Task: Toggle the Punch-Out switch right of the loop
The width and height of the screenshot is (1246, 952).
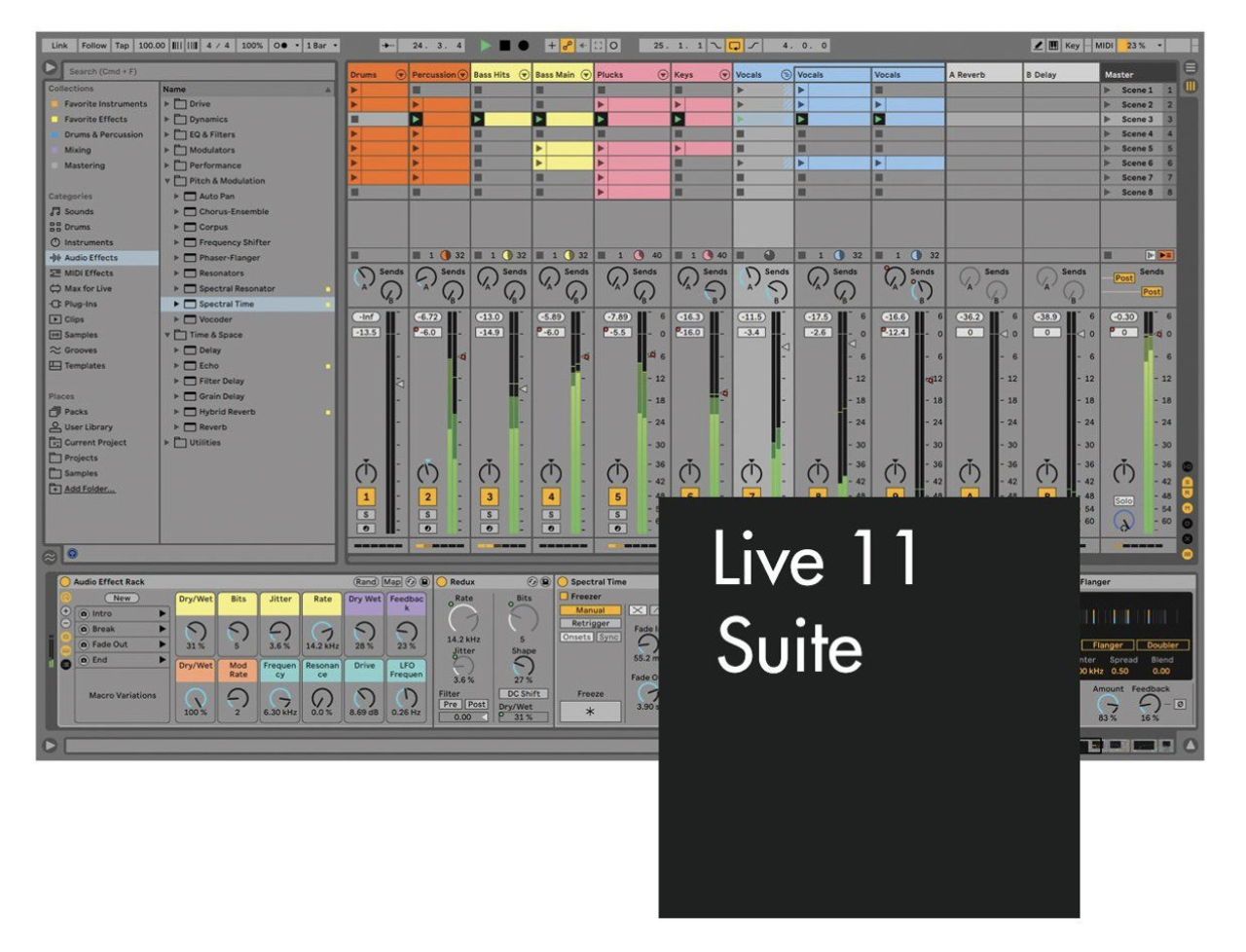Action: click(x=753, y=45)
